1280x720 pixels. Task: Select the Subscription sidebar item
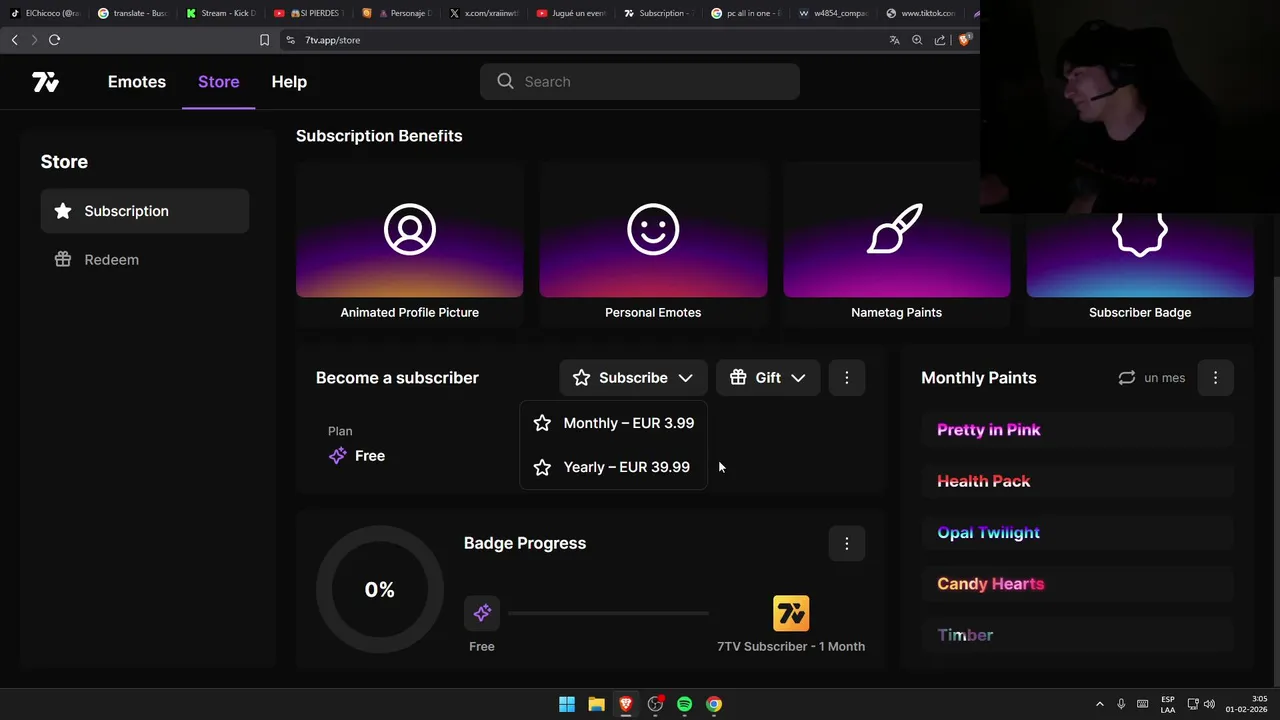145,211
